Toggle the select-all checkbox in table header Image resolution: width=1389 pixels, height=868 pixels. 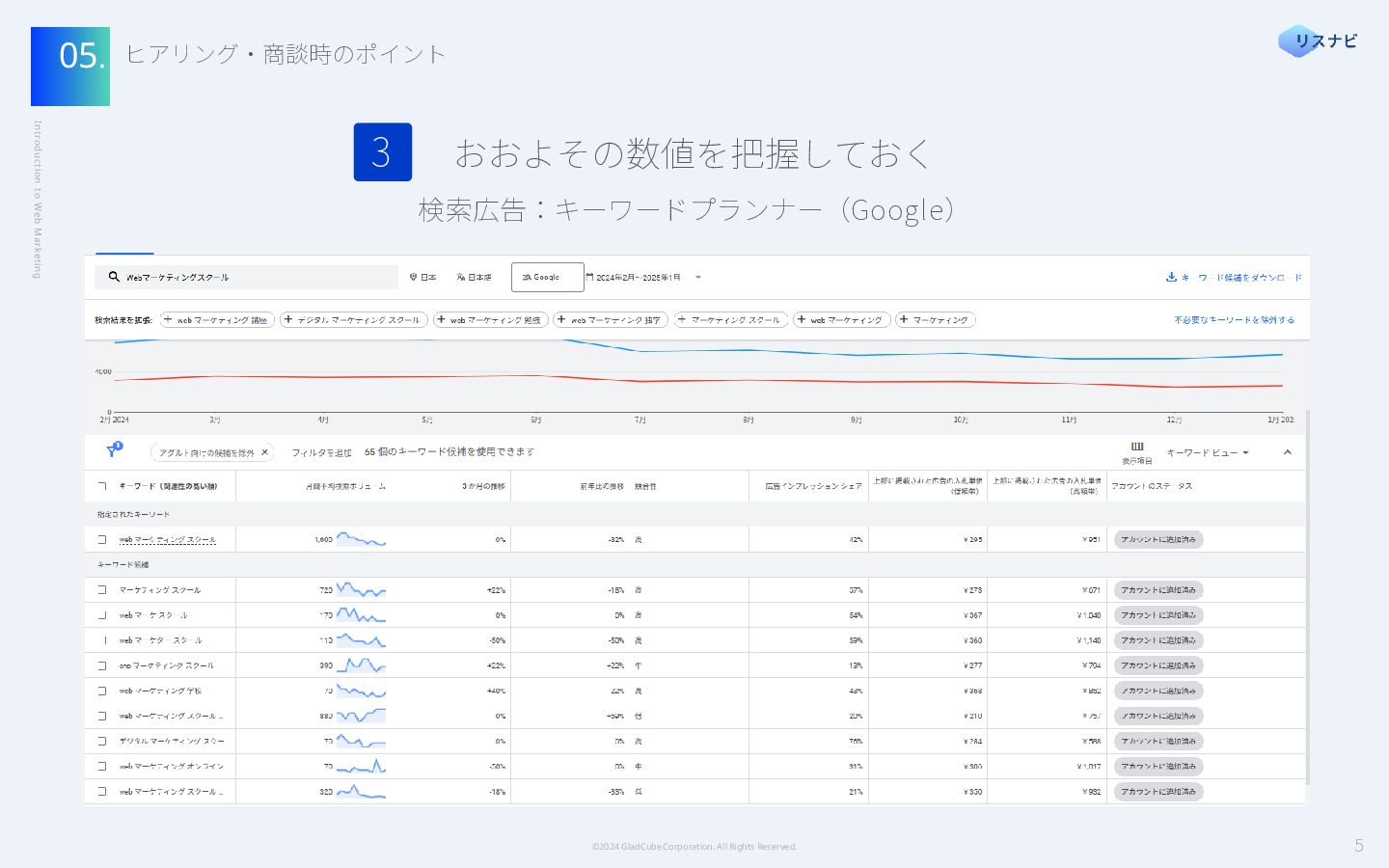point(102,486)
